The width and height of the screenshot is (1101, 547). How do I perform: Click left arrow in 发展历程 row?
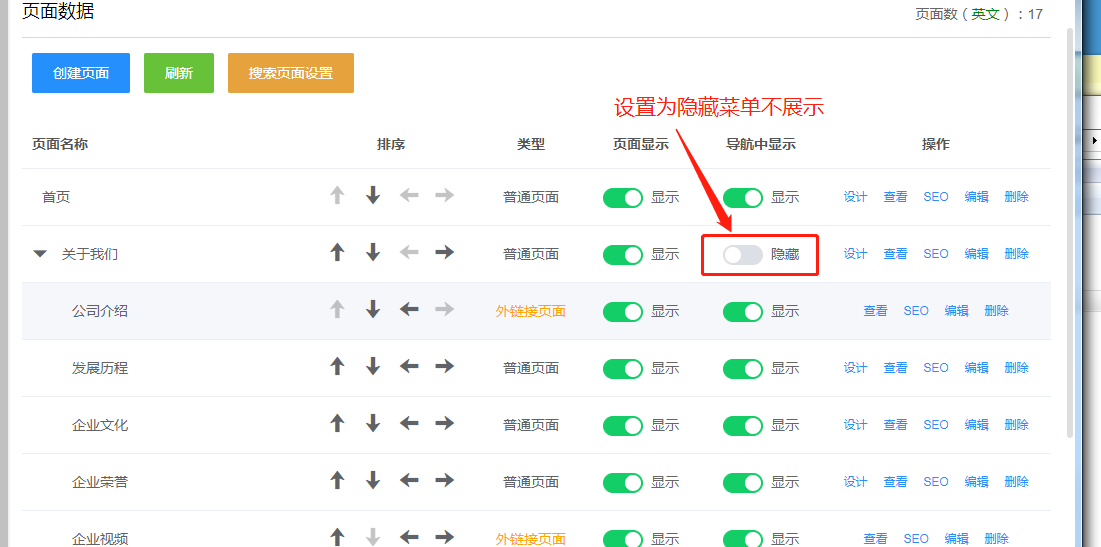coord(409,367)
